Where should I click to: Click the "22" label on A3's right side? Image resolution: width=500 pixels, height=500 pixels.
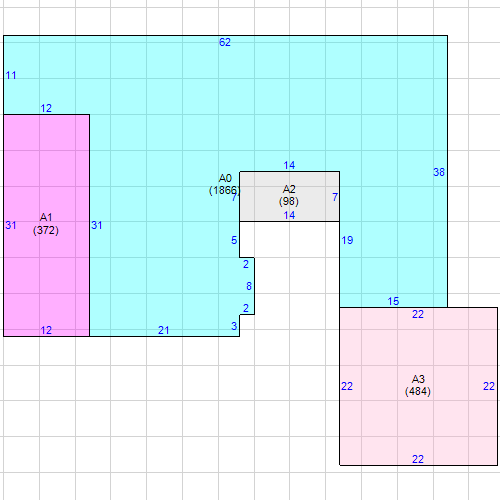point(489,386)
